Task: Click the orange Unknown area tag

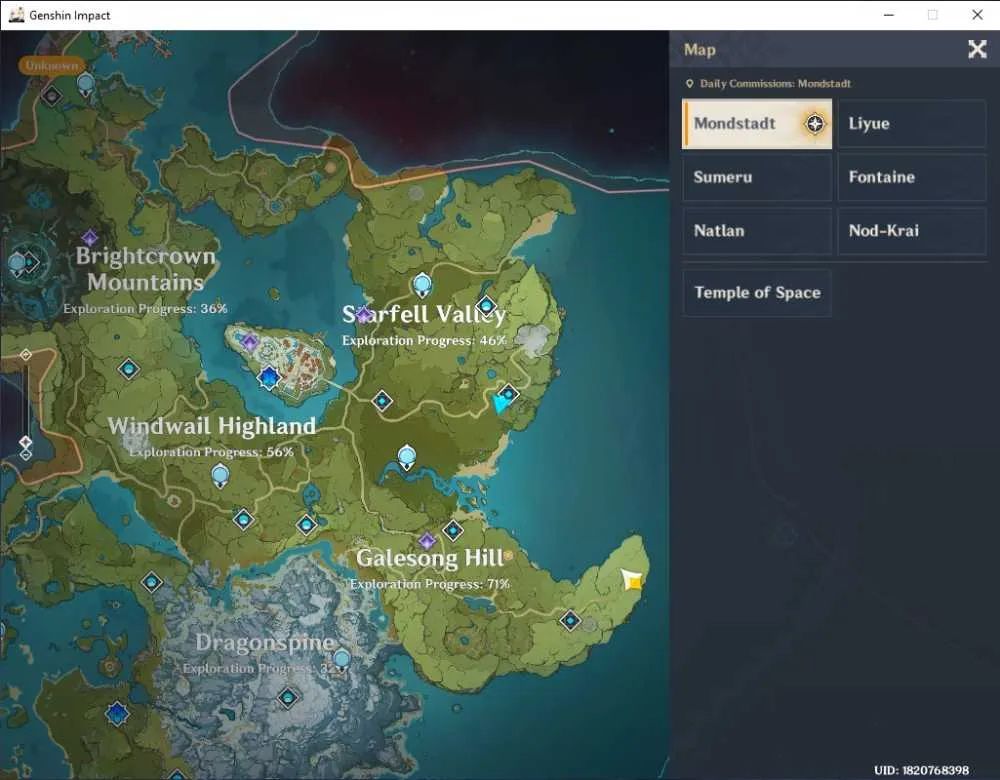Action: [x=51, y=65]
